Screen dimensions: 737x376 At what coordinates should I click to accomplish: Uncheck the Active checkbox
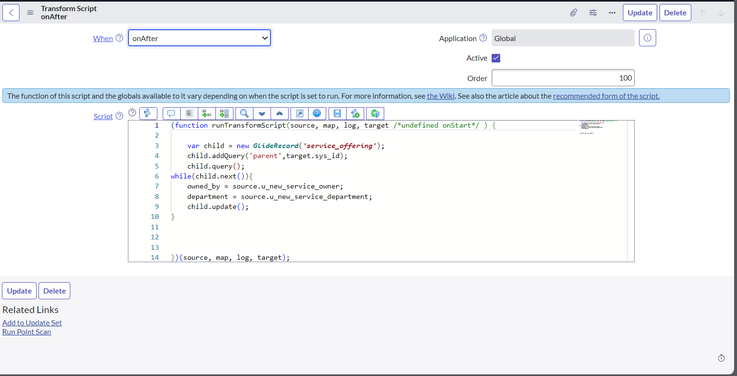pos(496,58)
